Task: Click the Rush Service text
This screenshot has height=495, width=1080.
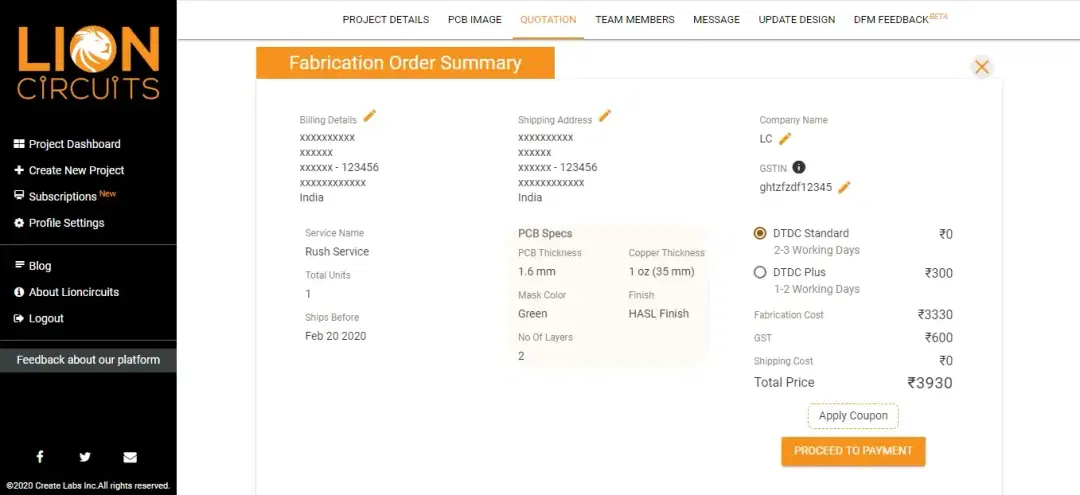Action: [337, 251]
